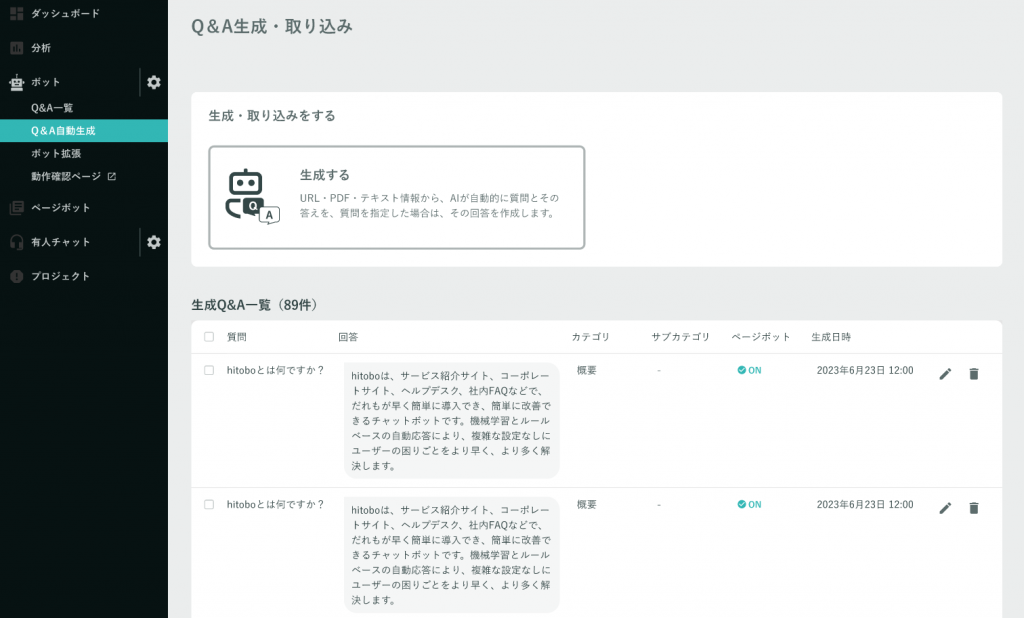Click second row date 2023年6月23日 12:00
The height and width of the screenshot is (618, 1024).
click(865, 504)
